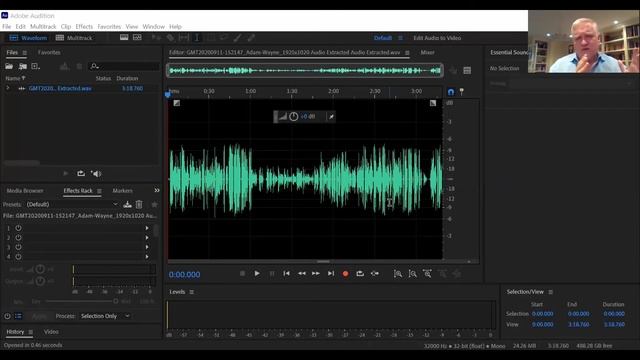
Task: Open the Presets (Default) dropdown
Action: [x=72, y=204]
